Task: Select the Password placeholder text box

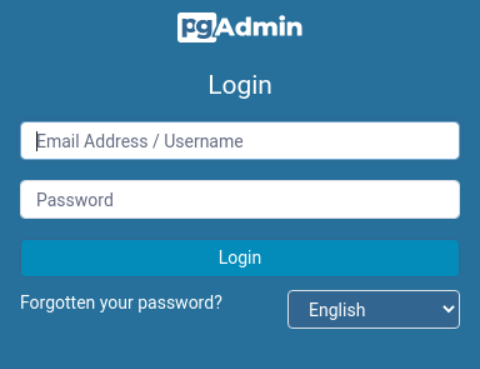Action: coord(240,199)
